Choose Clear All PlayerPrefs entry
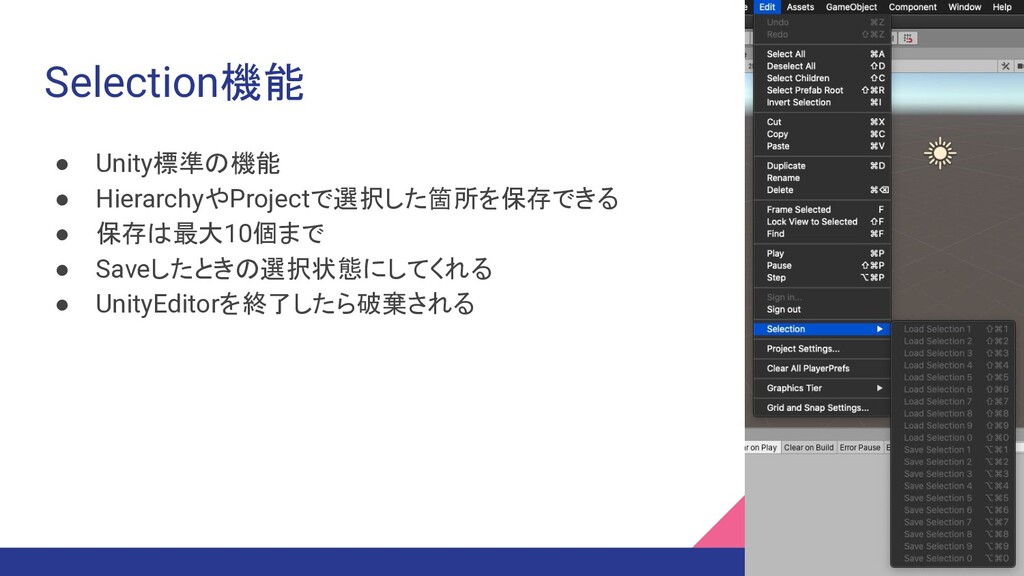1024x576 pixels. point(823,368)
